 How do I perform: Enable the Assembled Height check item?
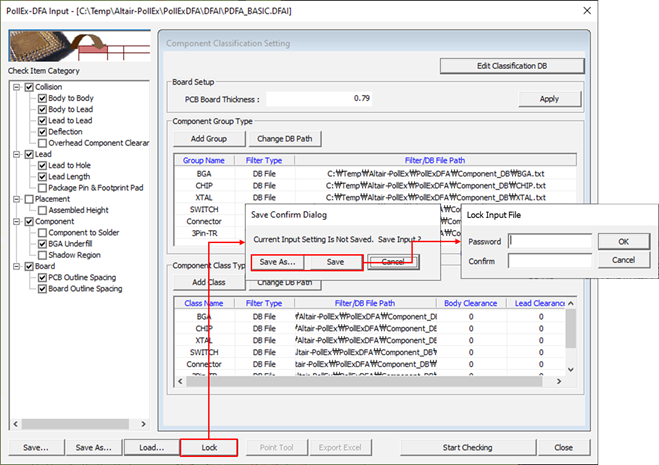point(42,211)
